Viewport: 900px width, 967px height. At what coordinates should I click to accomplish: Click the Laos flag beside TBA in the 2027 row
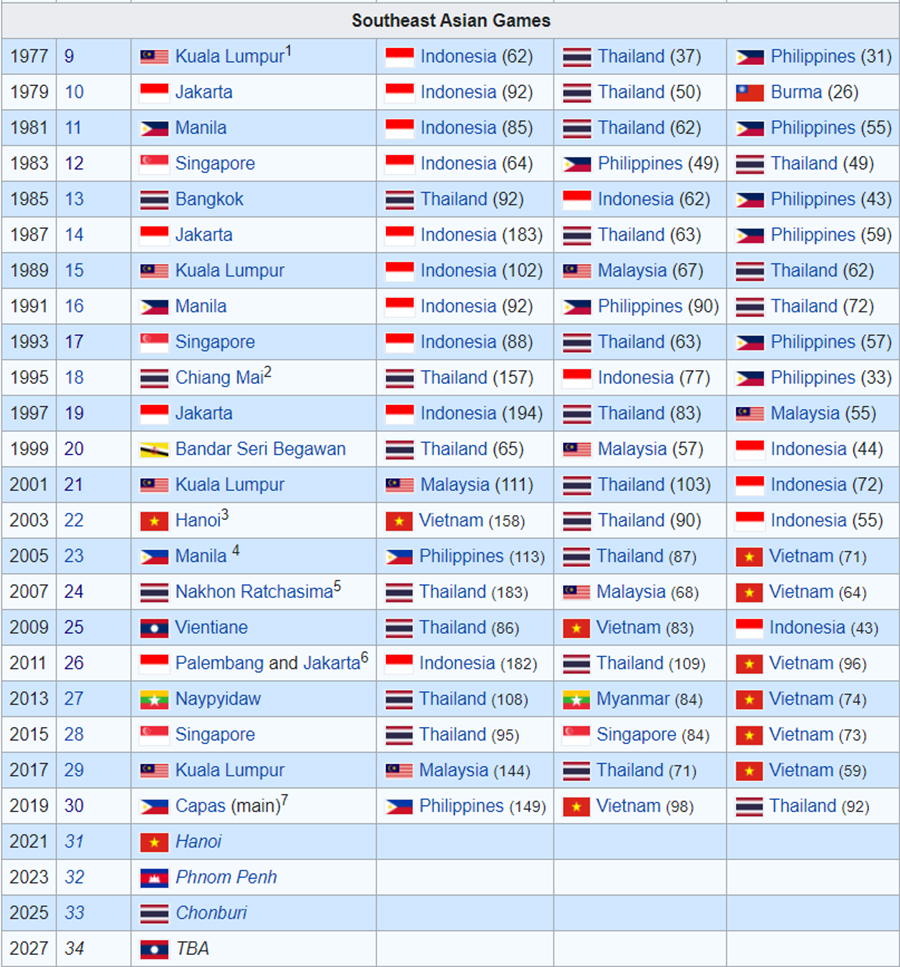coord(154,950)
